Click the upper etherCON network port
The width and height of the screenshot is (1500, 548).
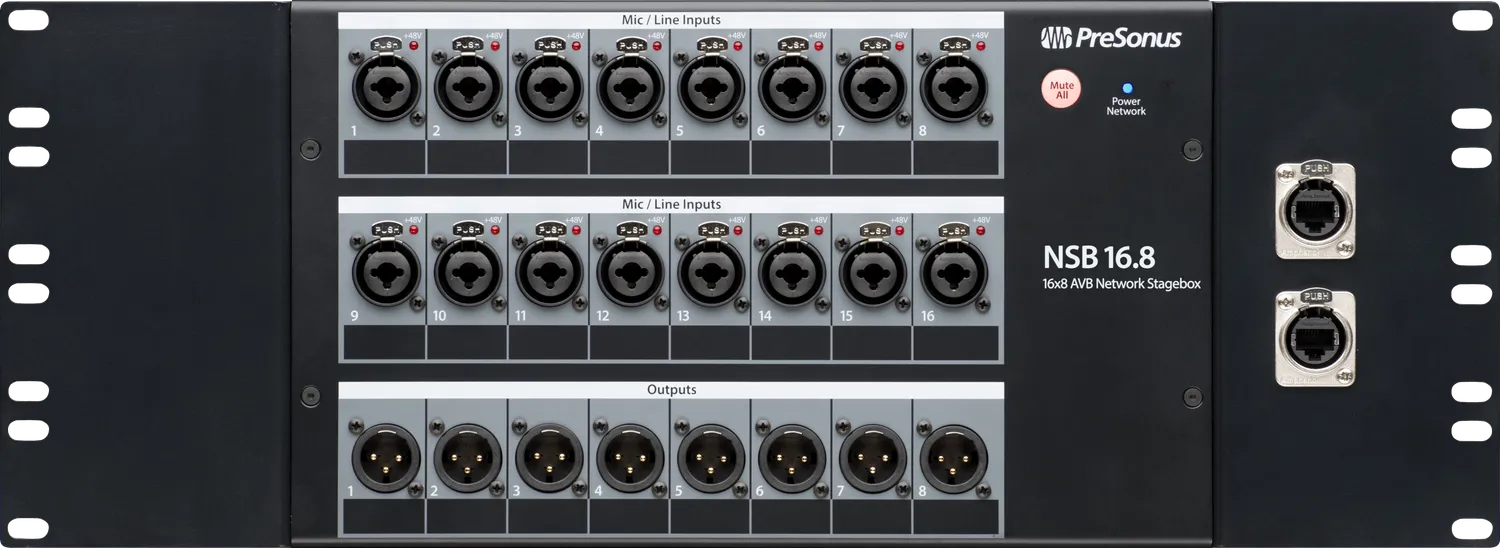pyautogui.click(x=1317, y=210)
